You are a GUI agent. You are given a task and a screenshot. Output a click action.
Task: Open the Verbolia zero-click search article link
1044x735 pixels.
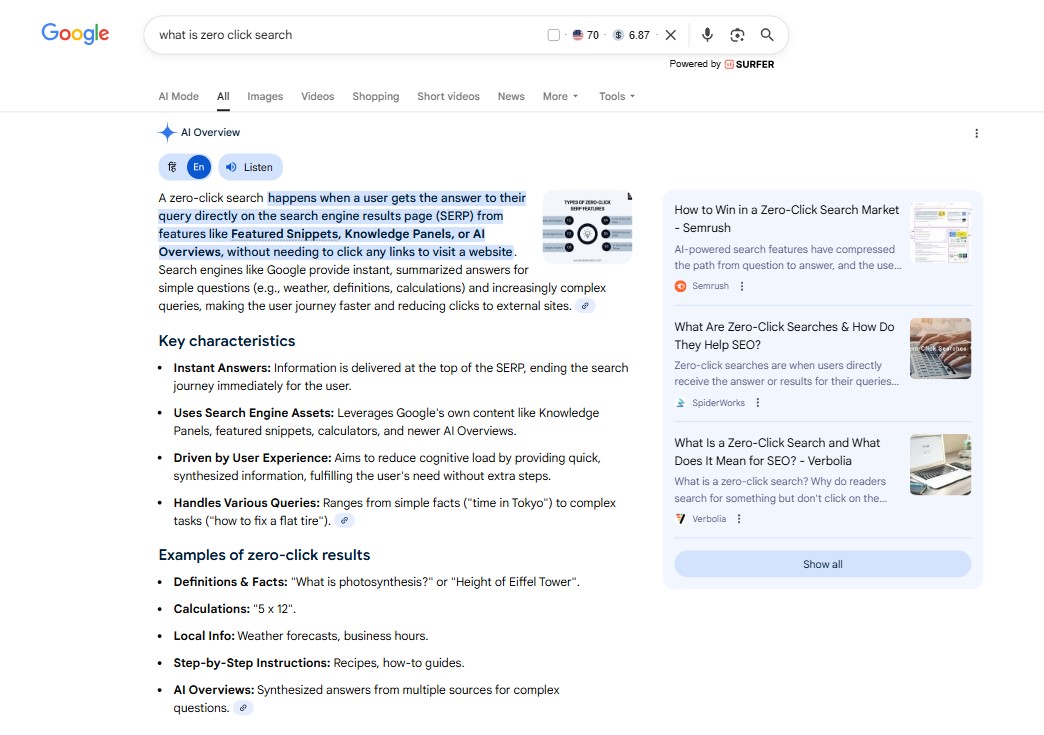pos(777,451)
